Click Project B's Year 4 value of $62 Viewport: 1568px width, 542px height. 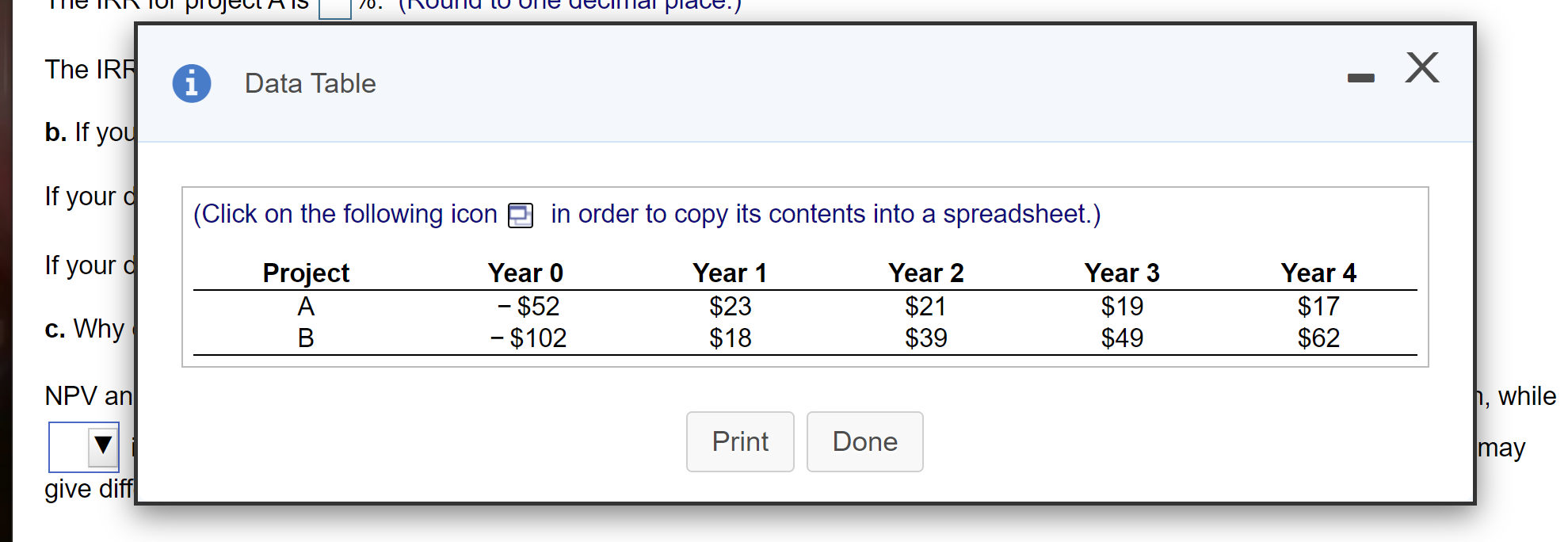[x=1318, y=337]
